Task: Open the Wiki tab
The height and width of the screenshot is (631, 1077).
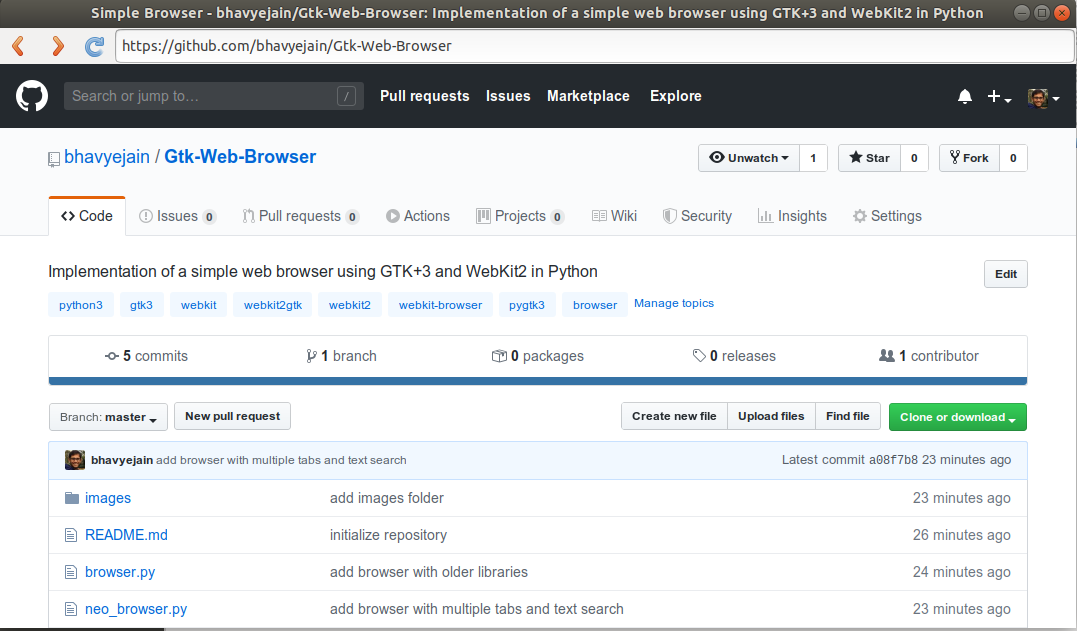Action: (615, 216)
